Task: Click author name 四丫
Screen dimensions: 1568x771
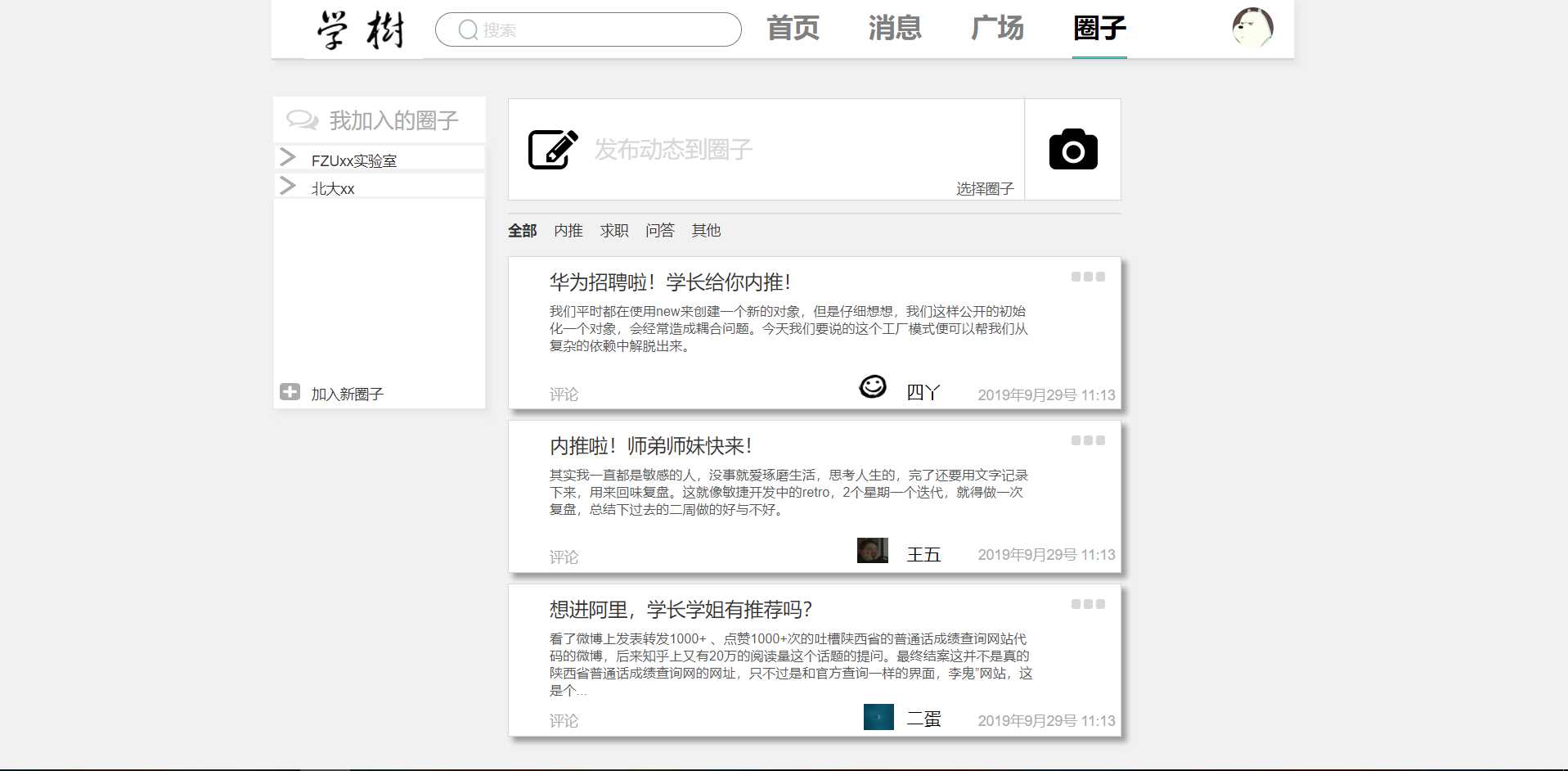Action: [923, 393]
